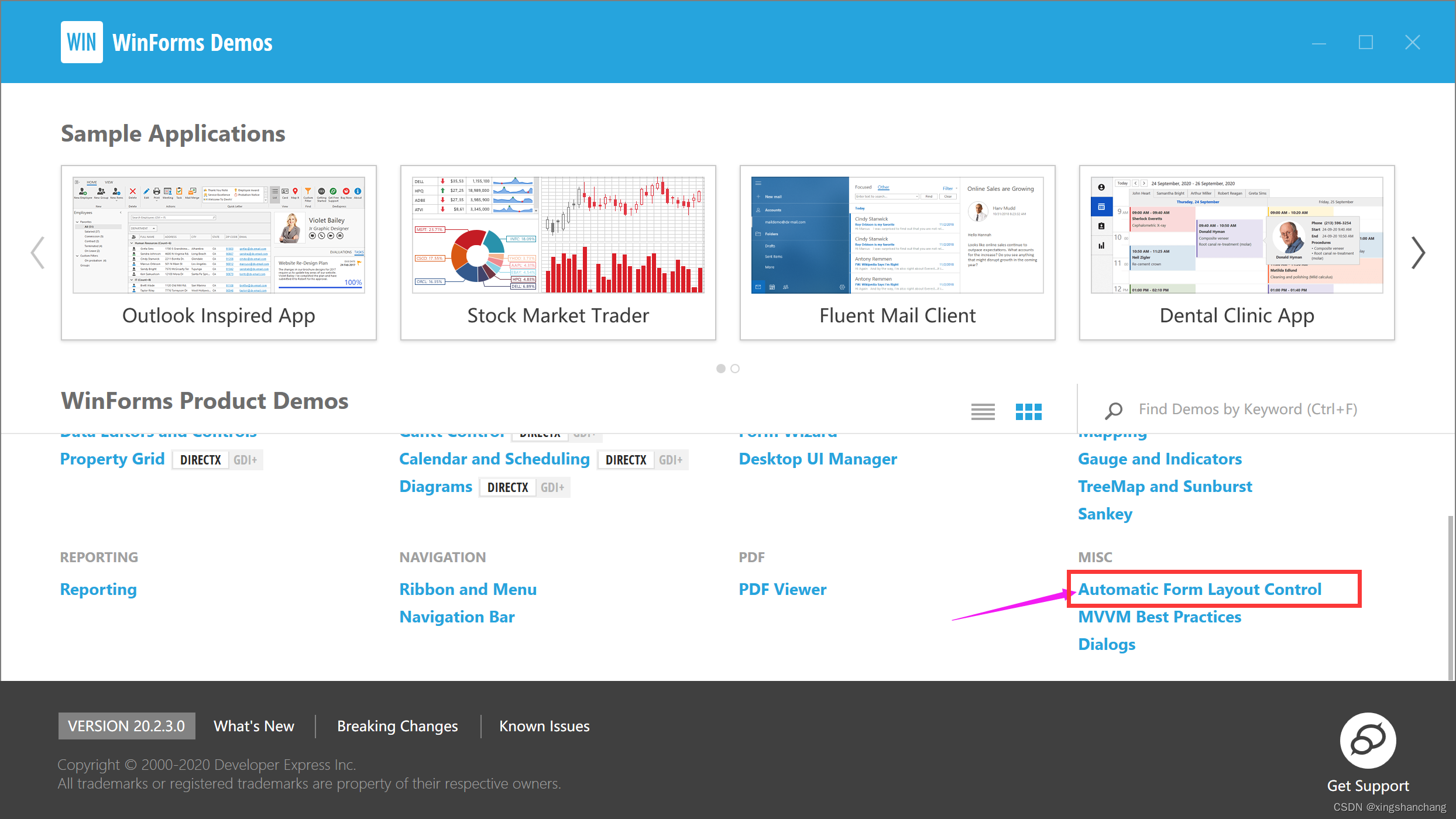
Task: Open Breaking Changes in footer
Action: (x=397, y=726)
